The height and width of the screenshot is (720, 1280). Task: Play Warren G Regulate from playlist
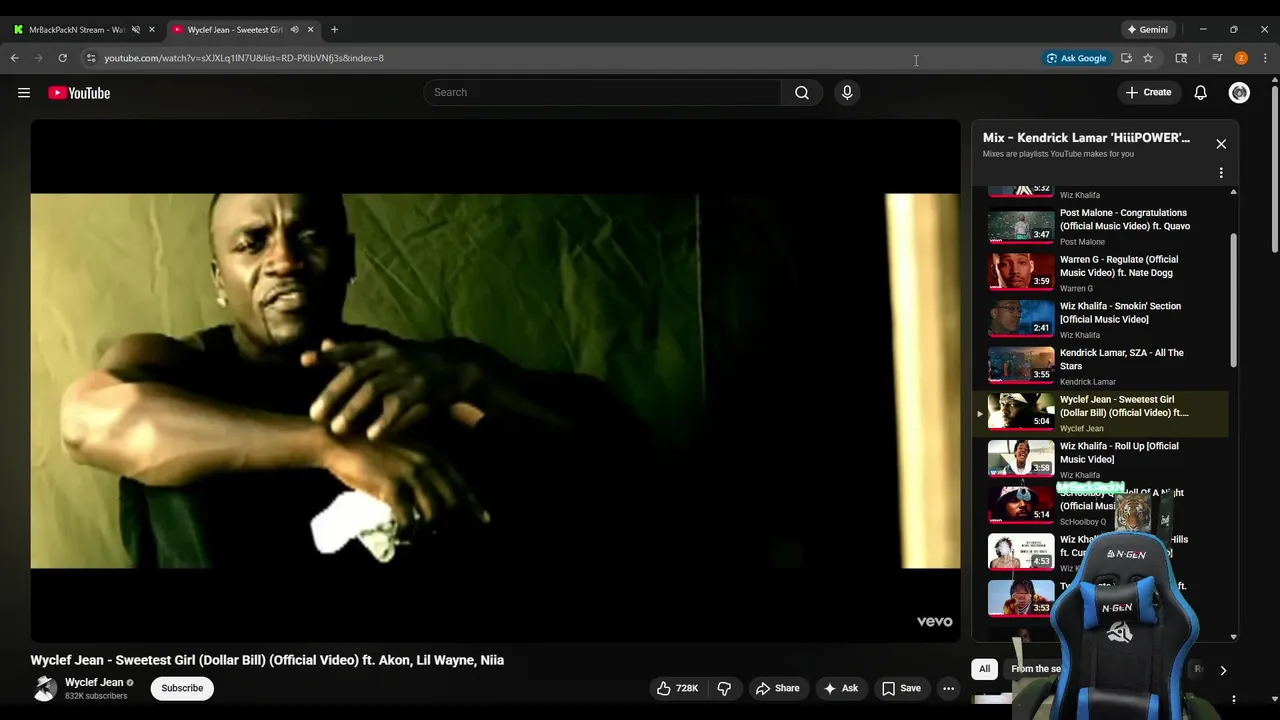1100,273
